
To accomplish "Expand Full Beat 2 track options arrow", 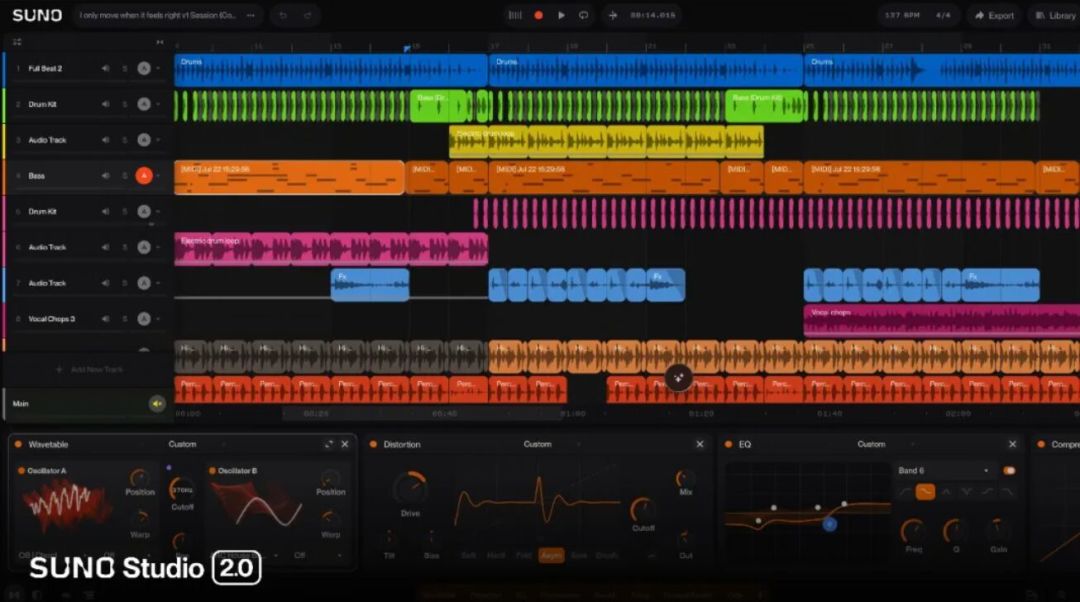I will point(158,68).
